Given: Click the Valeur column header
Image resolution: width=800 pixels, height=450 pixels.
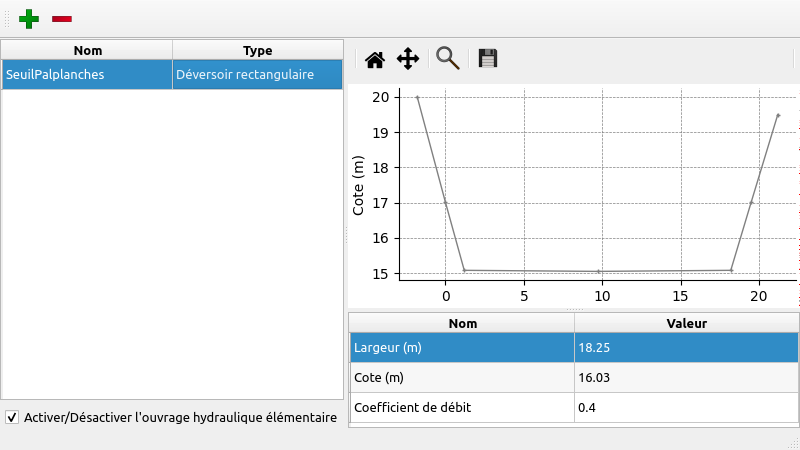Looking at the screenshot, I should click(686, 323).
